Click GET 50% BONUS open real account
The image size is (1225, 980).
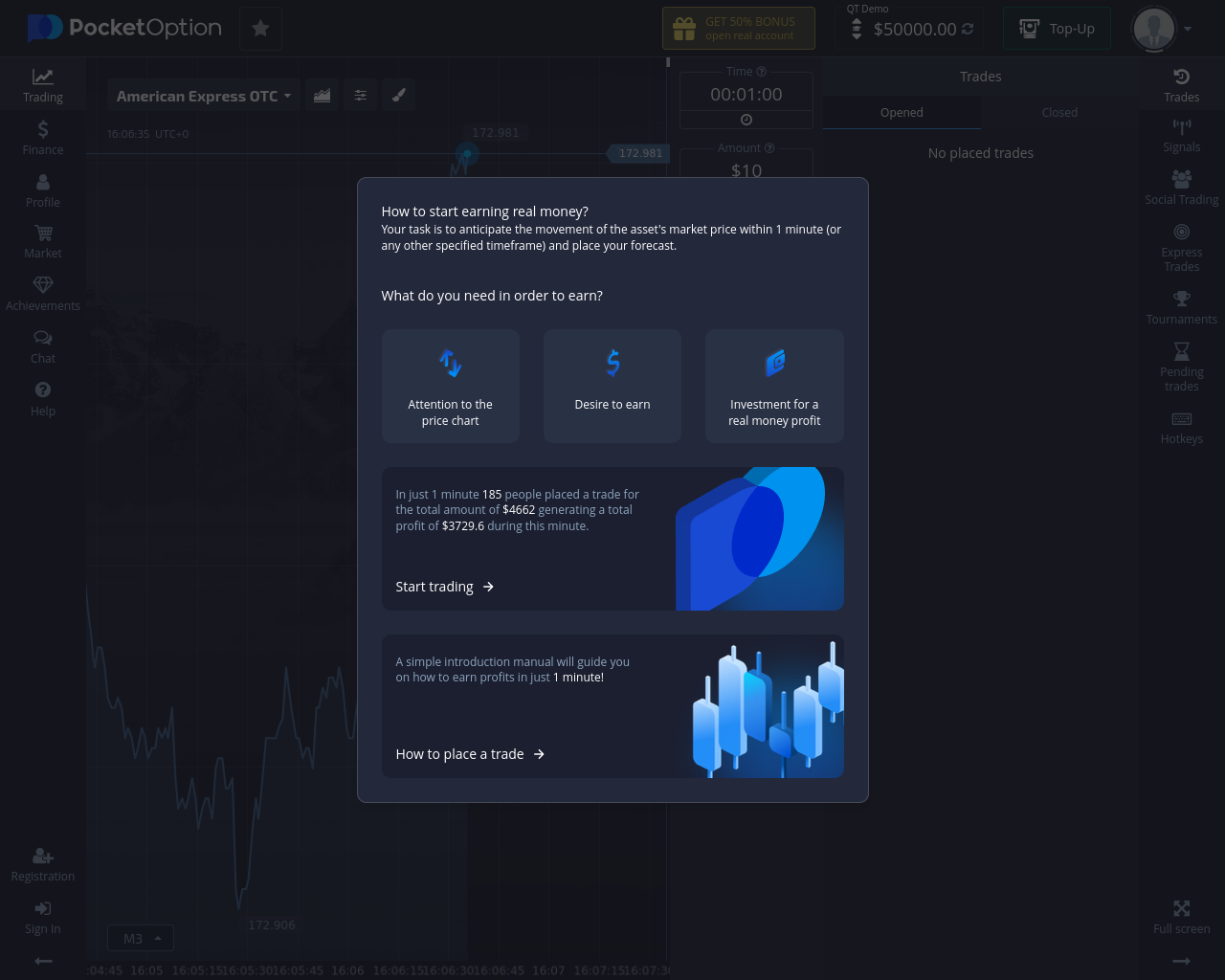739,29
